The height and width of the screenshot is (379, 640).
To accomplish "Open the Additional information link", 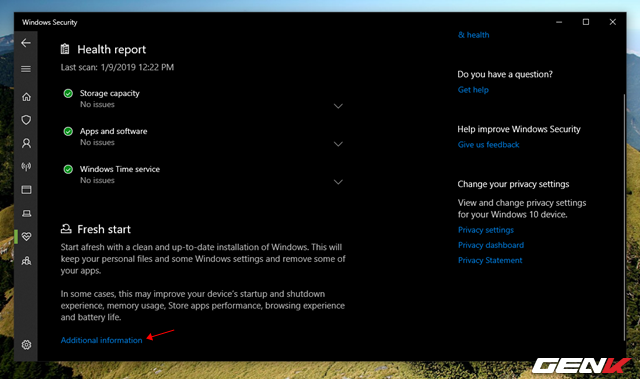I will tap(102, 340).
